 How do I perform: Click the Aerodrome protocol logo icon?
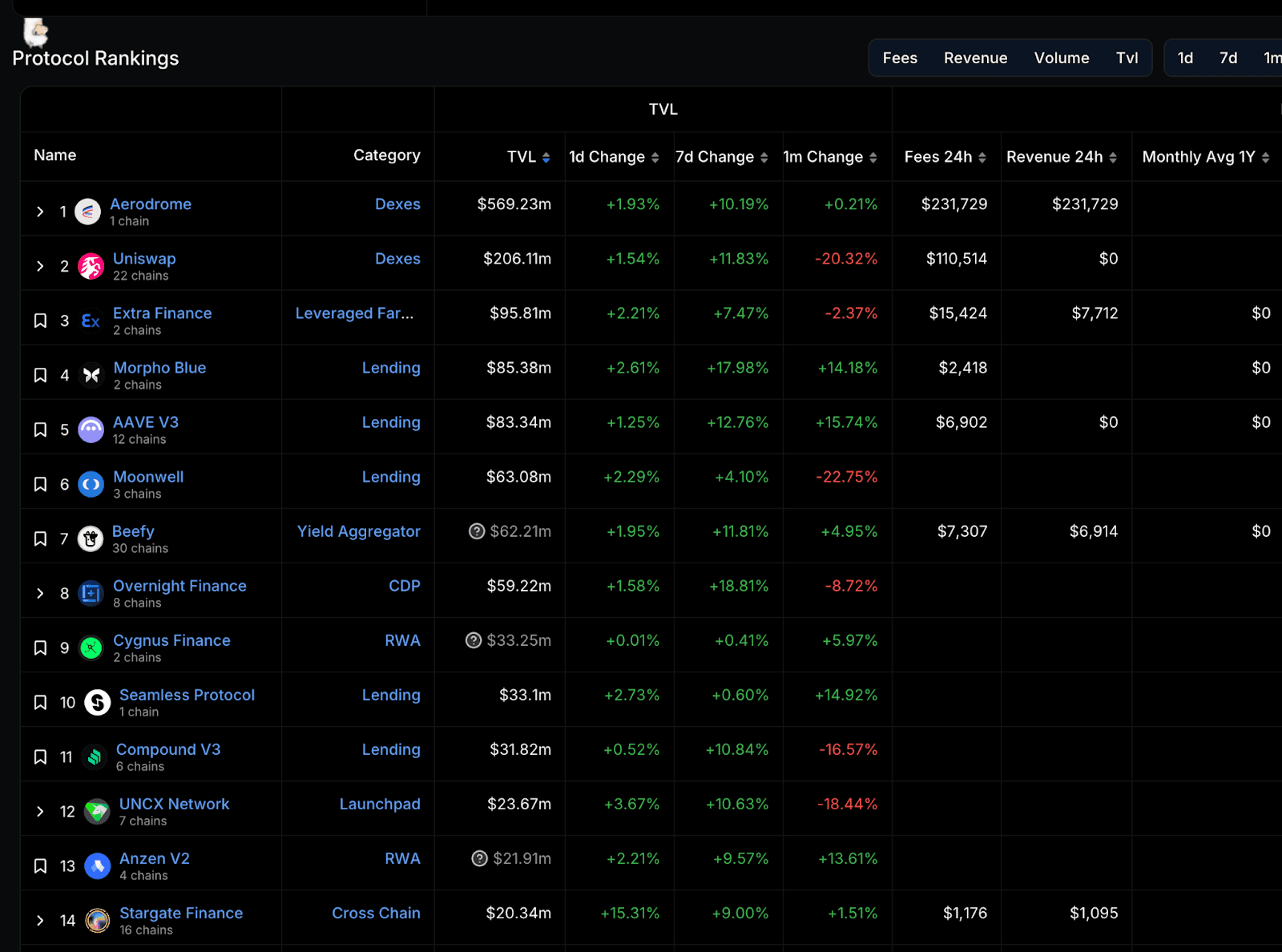87,212
